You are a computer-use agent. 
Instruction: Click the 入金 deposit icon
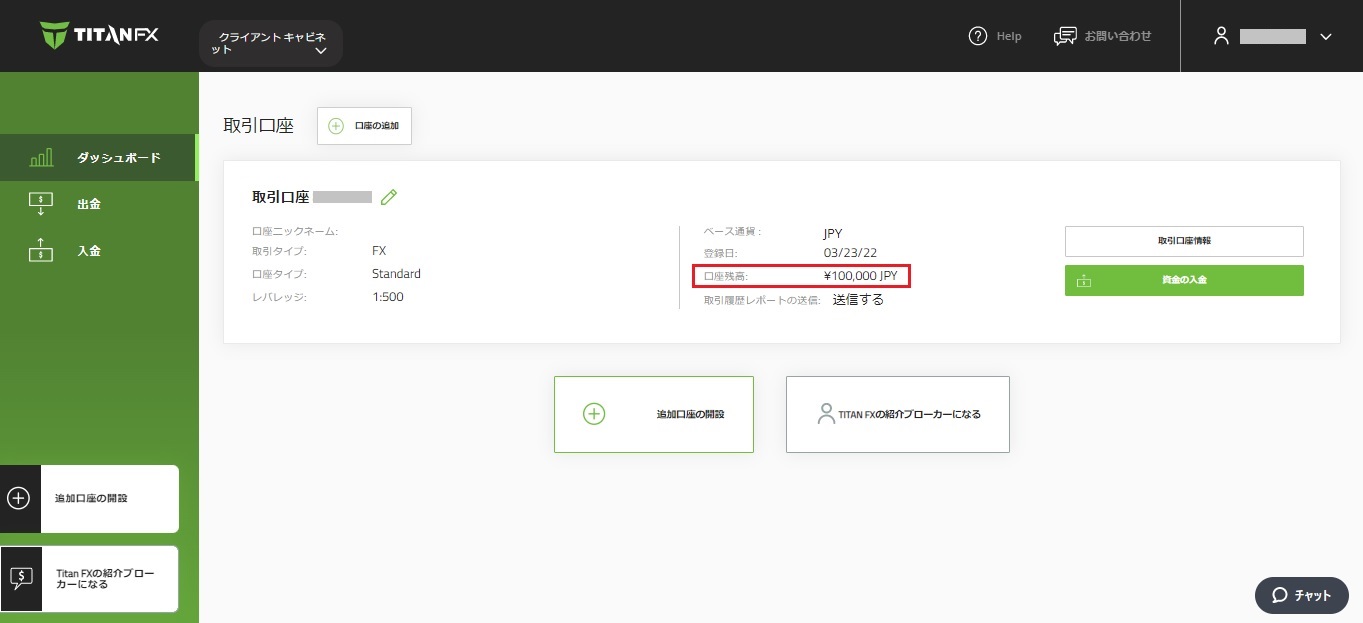click(x=41, y=250)
